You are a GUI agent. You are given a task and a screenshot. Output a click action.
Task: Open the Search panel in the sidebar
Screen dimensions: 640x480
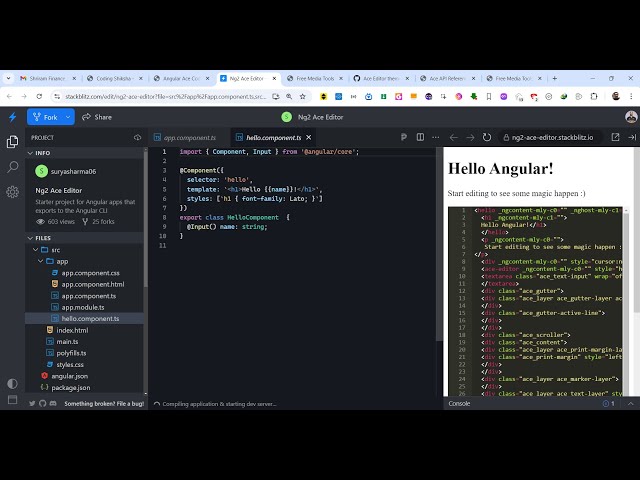(12, 167)
